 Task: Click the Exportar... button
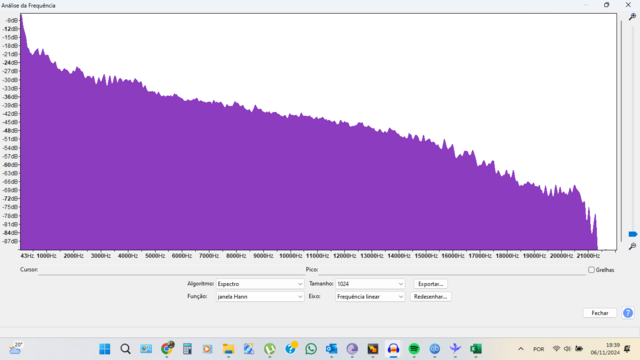[430, 284]
